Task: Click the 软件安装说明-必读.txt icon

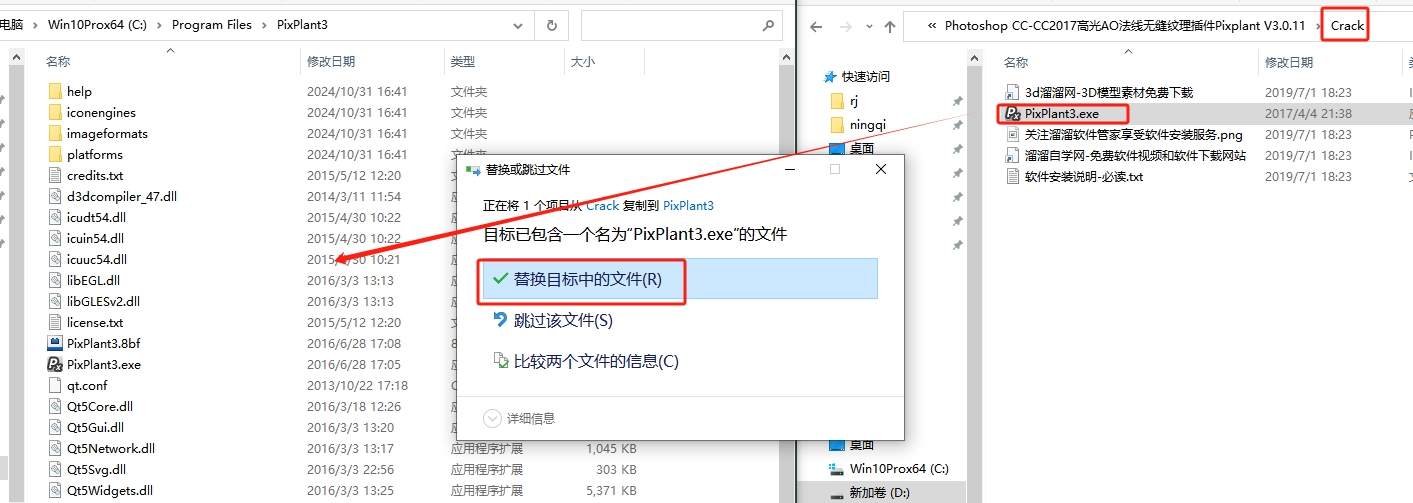Action: (x=1013, y=176)
